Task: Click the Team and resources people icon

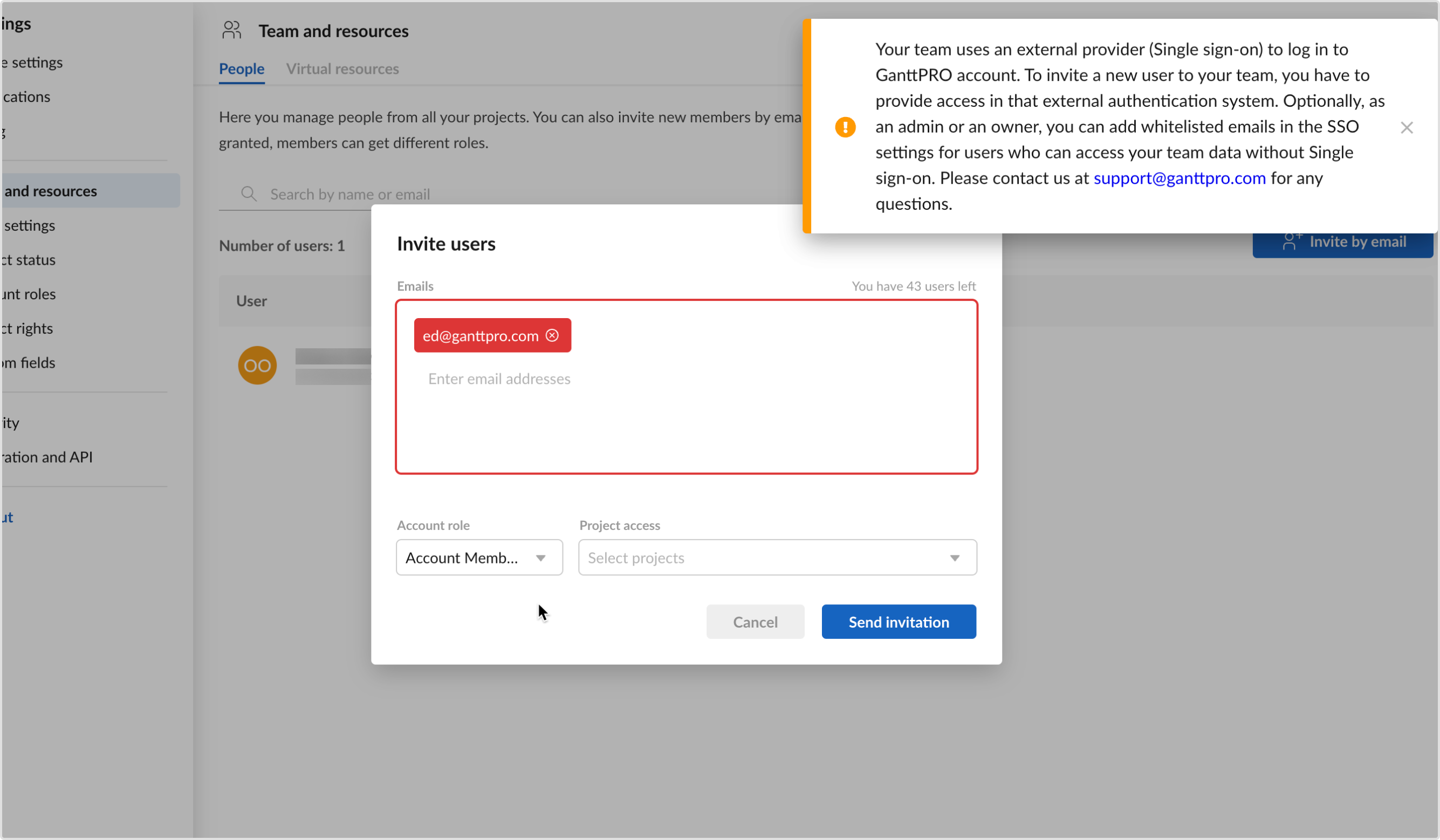Action: pyautogui.click(x=231, y=30)
